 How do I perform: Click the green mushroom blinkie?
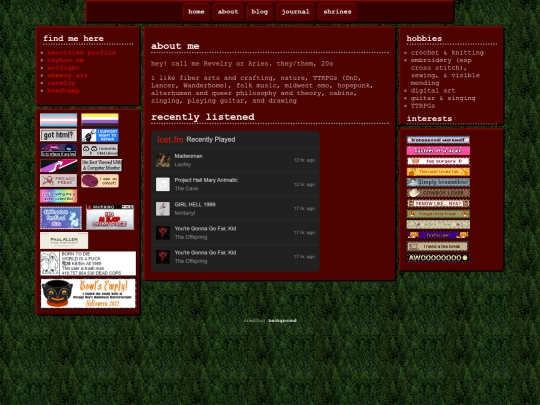tap(438, 214)
